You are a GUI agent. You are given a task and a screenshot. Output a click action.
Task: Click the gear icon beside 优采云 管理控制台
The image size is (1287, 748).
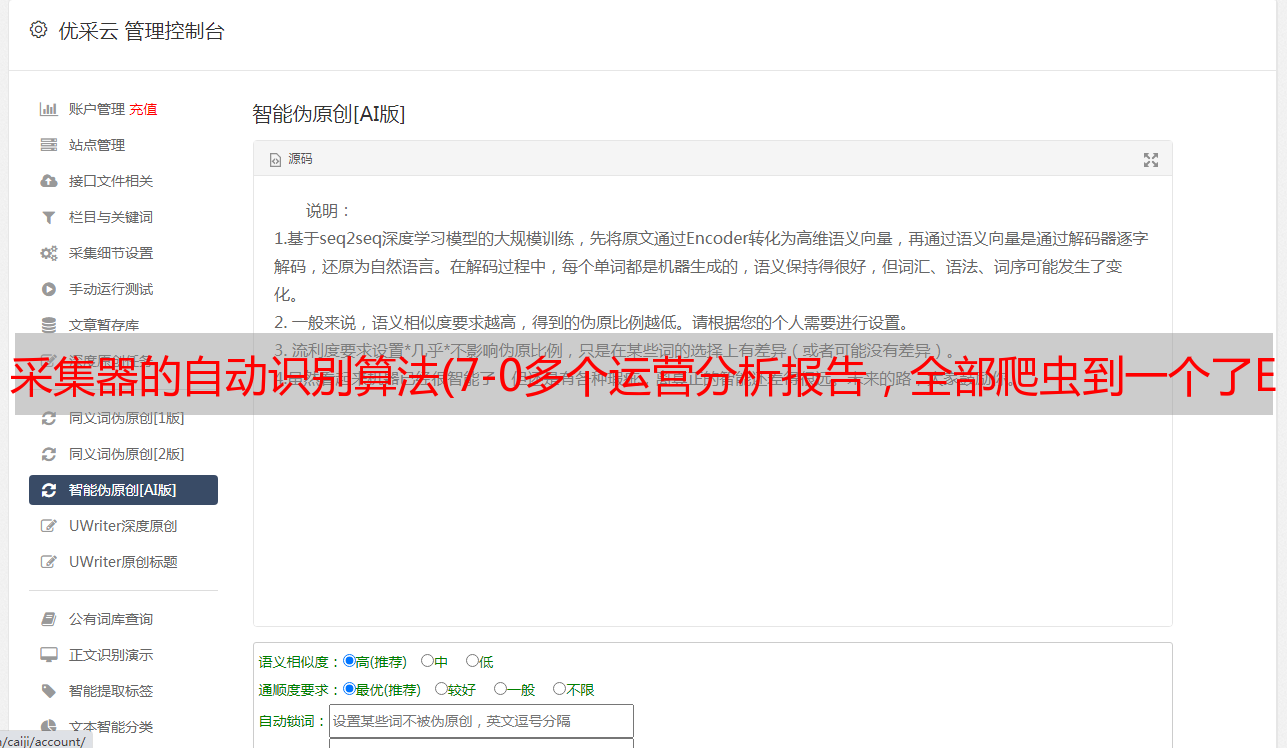pyautogui.click(x=38, y=30)
